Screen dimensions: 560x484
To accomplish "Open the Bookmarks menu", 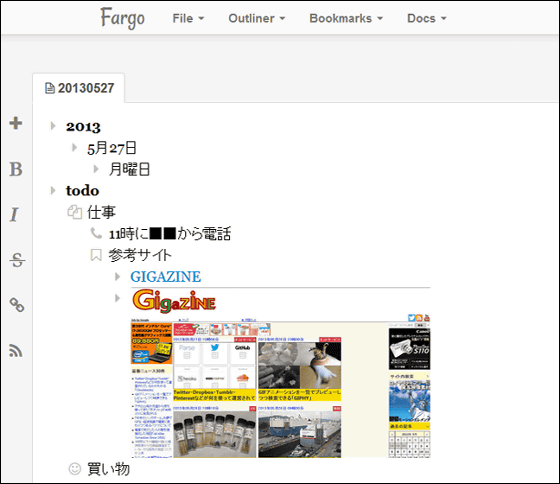I will (x=346, y=18).
